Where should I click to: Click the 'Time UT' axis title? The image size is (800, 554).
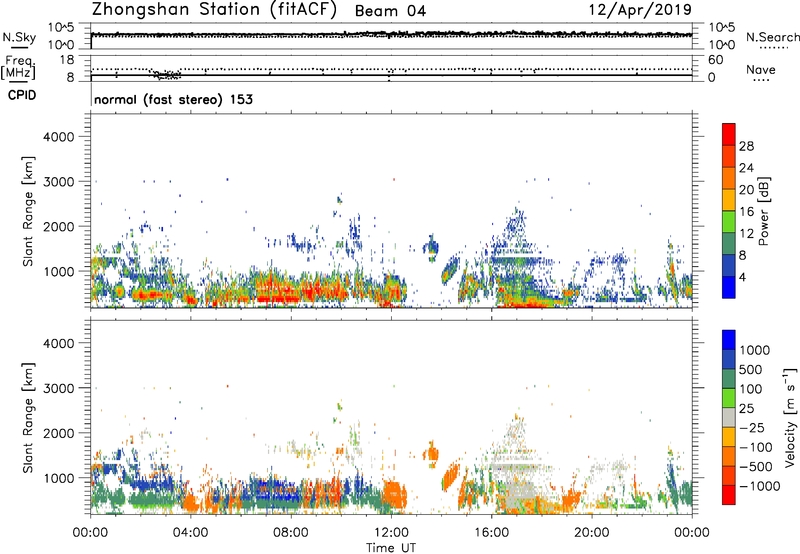point(391,548)
